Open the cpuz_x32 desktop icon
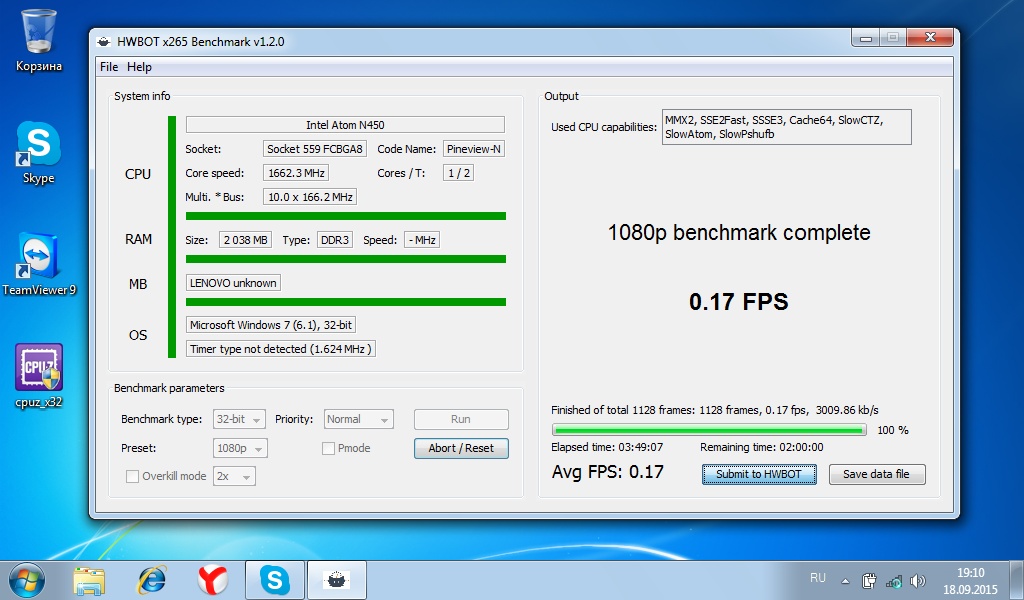This screenshot has height=600, width=1024. tap(39, 376)
